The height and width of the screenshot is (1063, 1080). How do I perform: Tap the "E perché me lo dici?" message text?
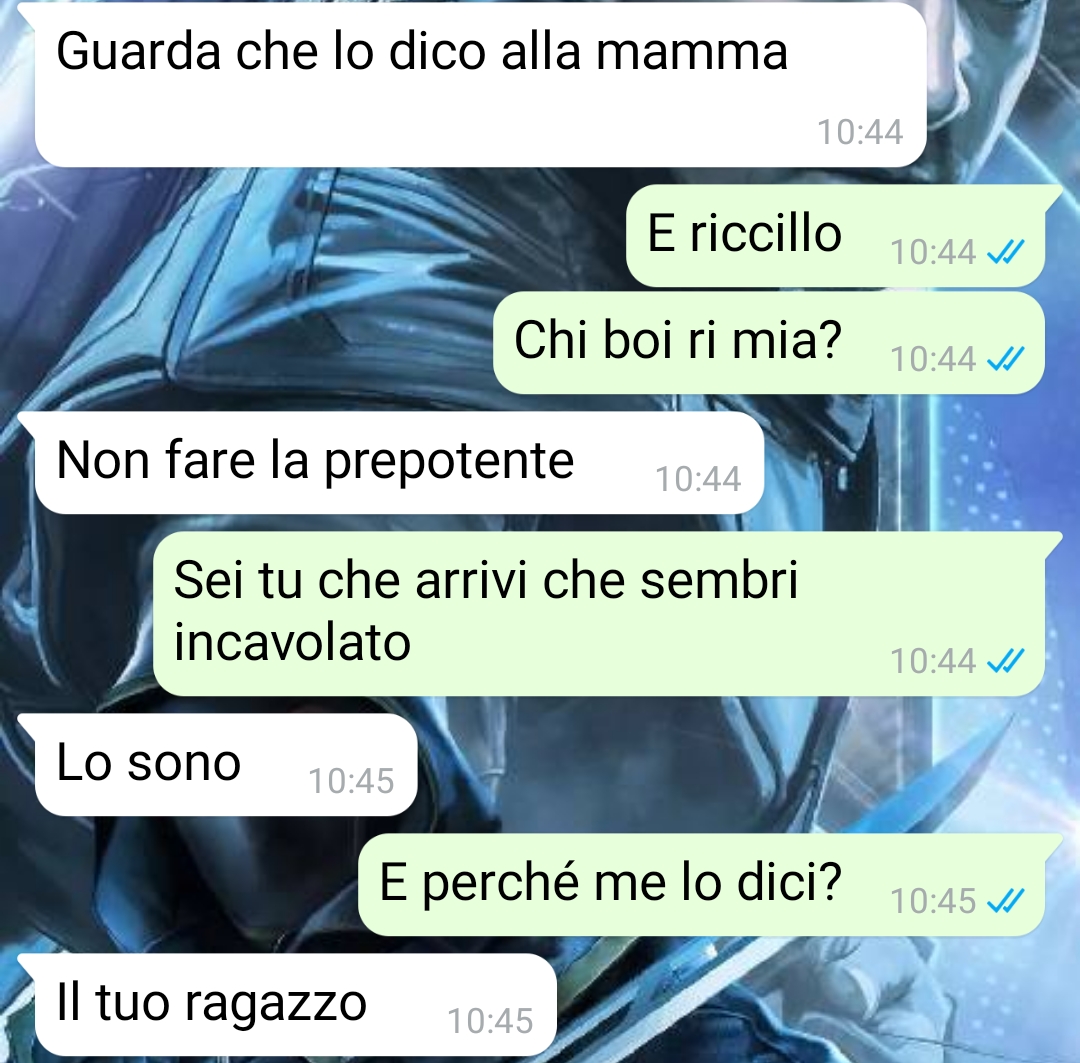click(x=611, y=883)
